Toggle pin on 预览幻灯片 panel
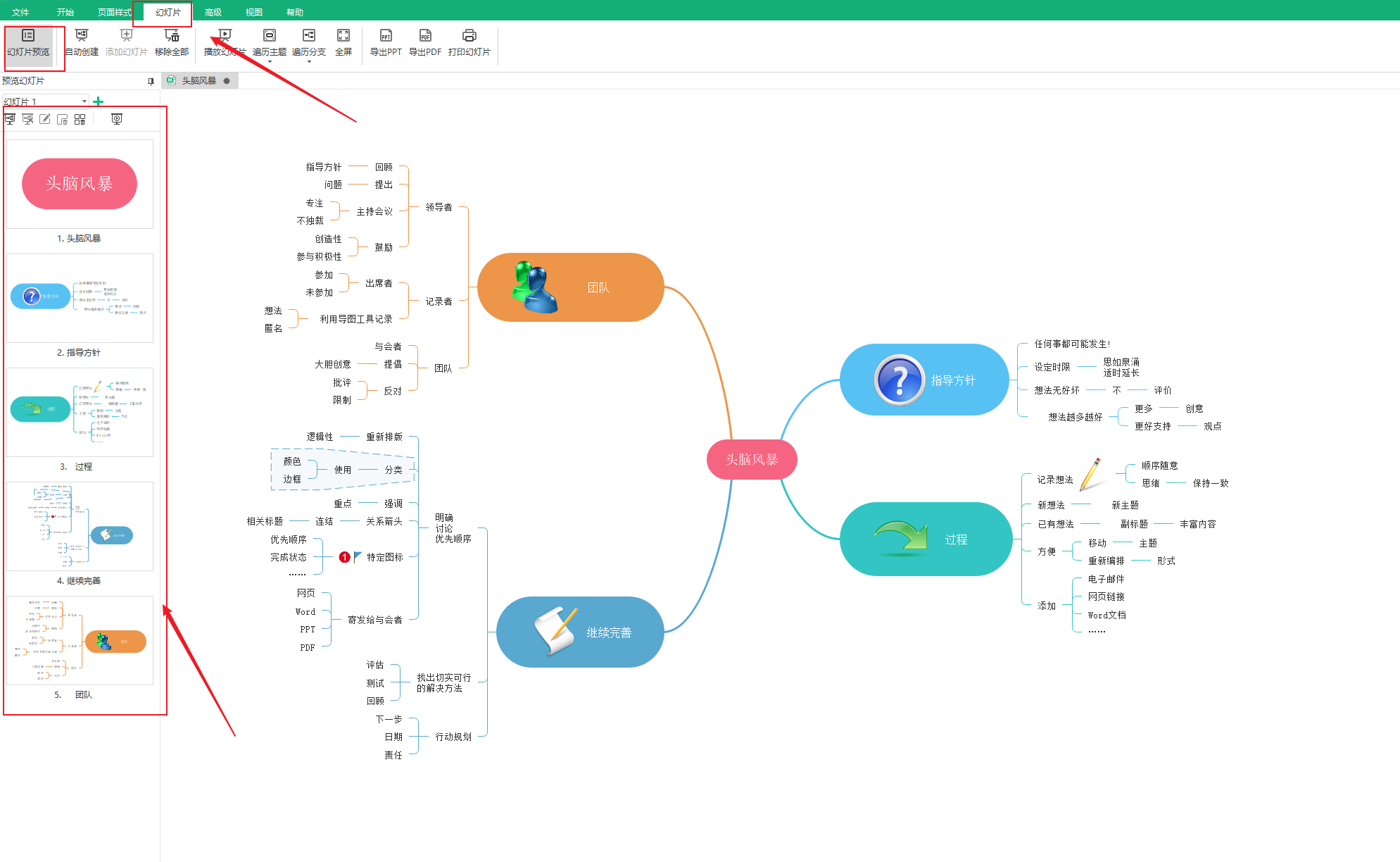 click(151, 81)
